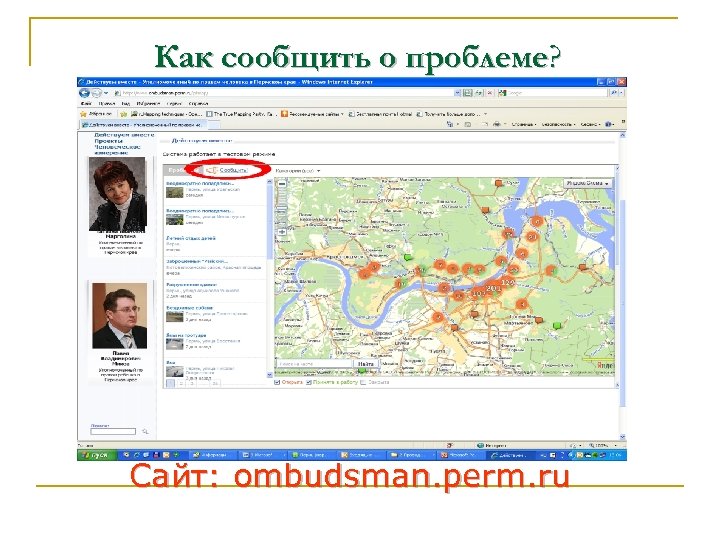Image resolution: width=720 pixels, height=540 pixels.
Task: Open the Яндекс Схема map type dropdown
Action: point(588,183)
